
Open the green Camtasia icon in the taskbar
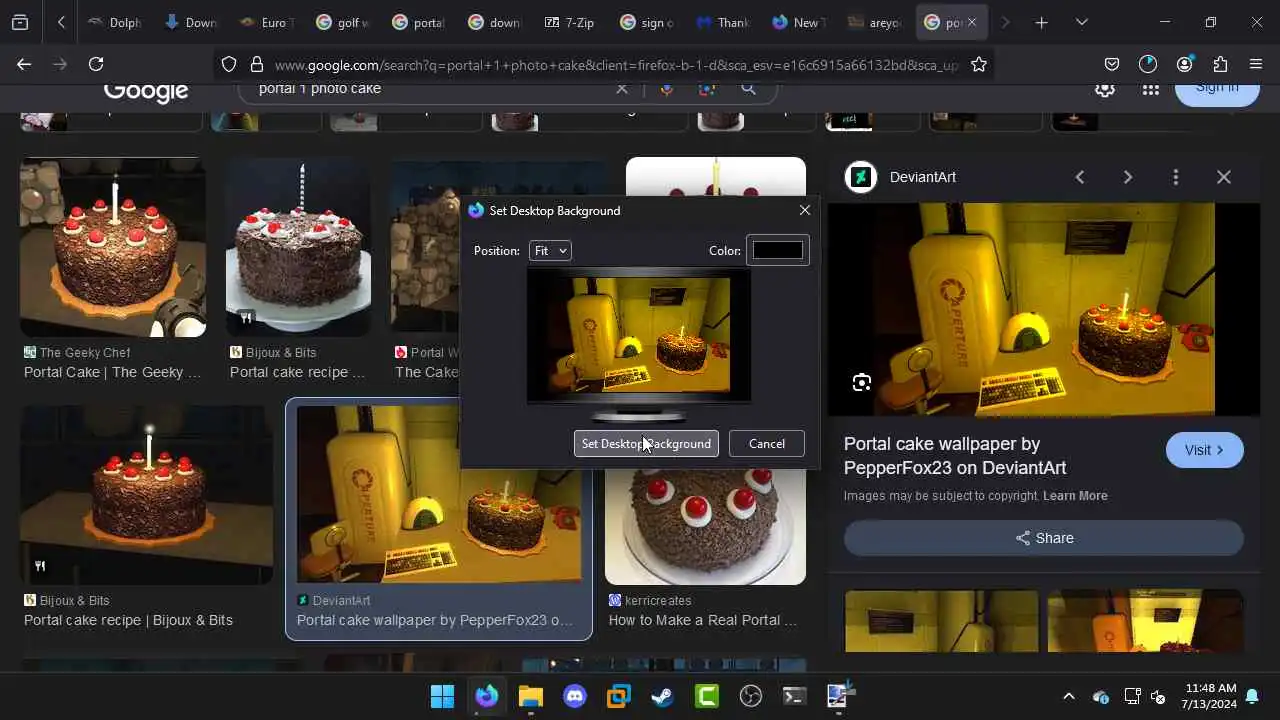pyautogui.click(x=706, y=696)
